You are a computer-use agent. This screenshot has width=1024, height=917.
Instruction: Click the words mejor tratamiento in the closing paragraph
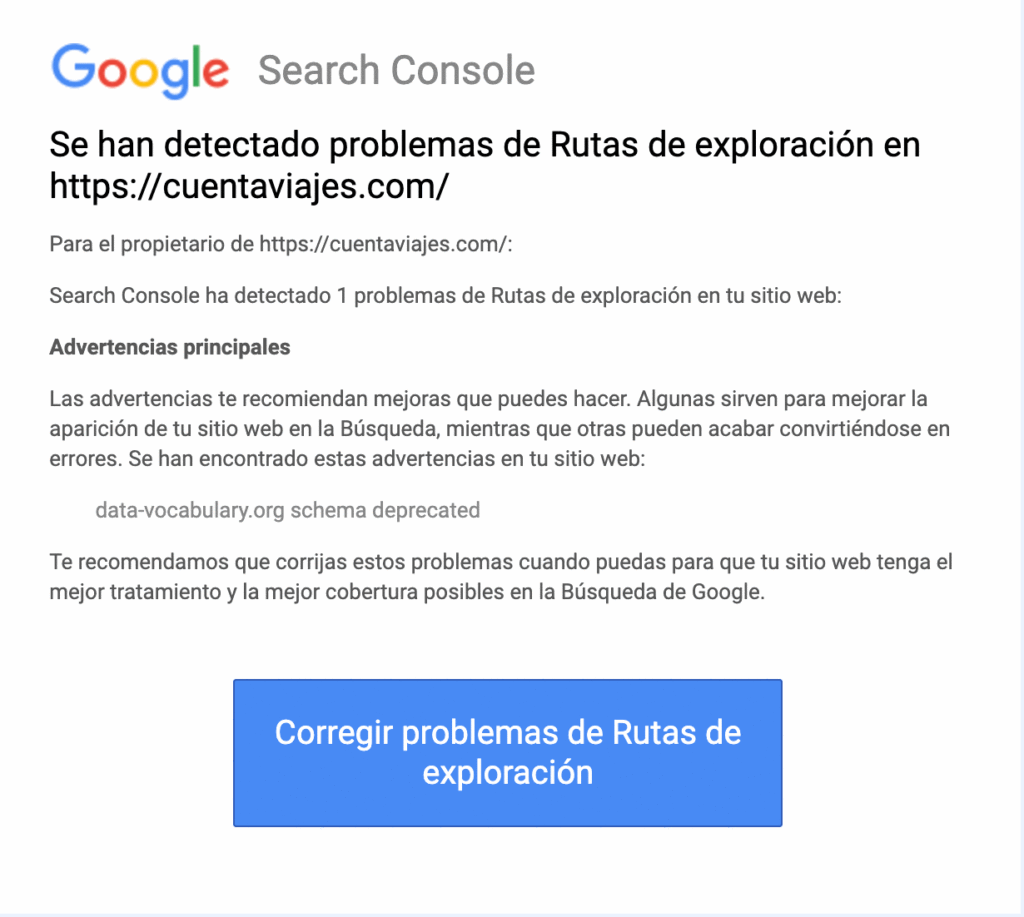pyautogui.click(x=135, y=592)
